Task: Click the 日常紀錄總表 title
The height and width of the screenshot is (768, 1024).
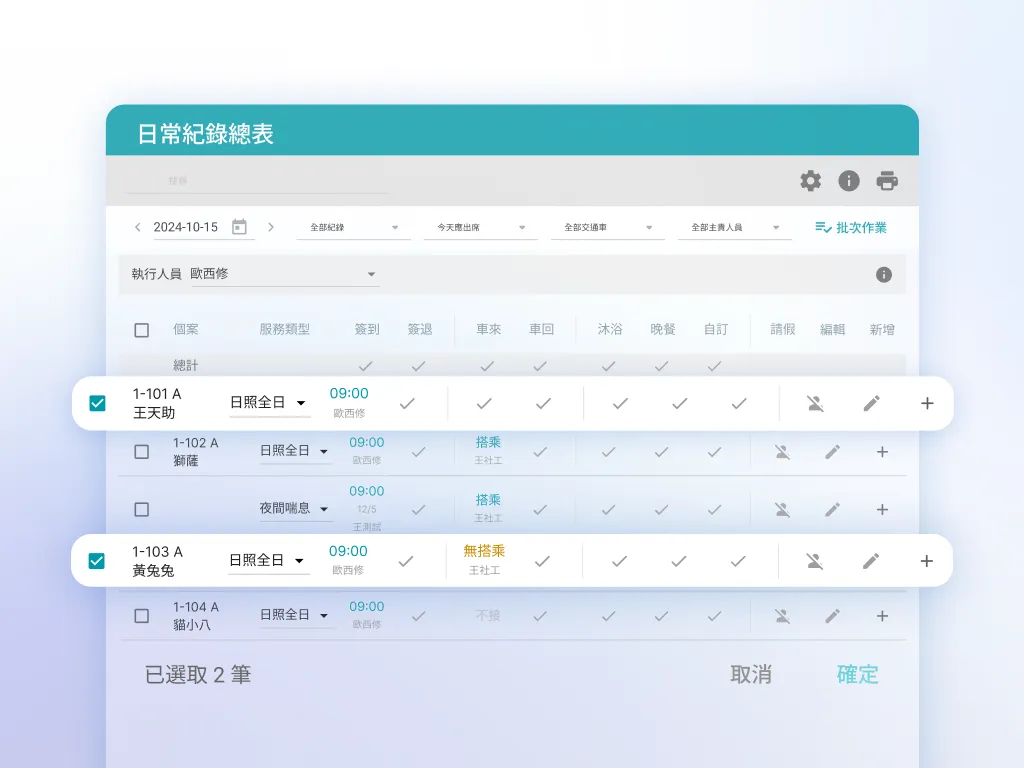Action: click(206, 134)
